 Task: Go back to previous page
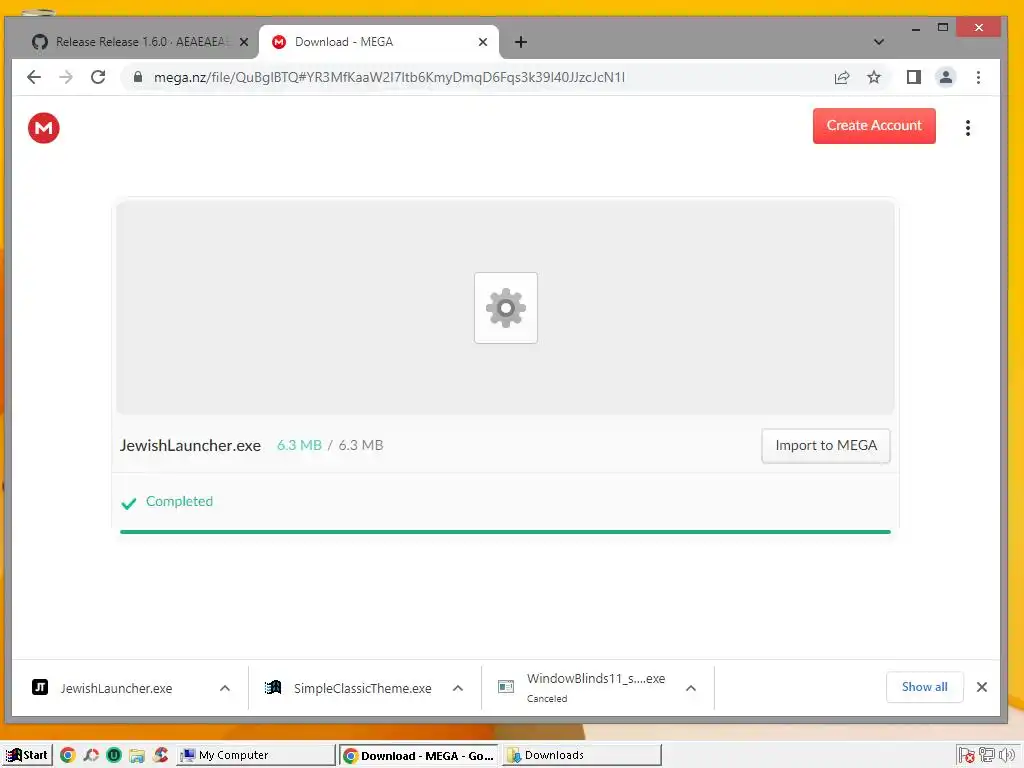(x=34, y=77)
